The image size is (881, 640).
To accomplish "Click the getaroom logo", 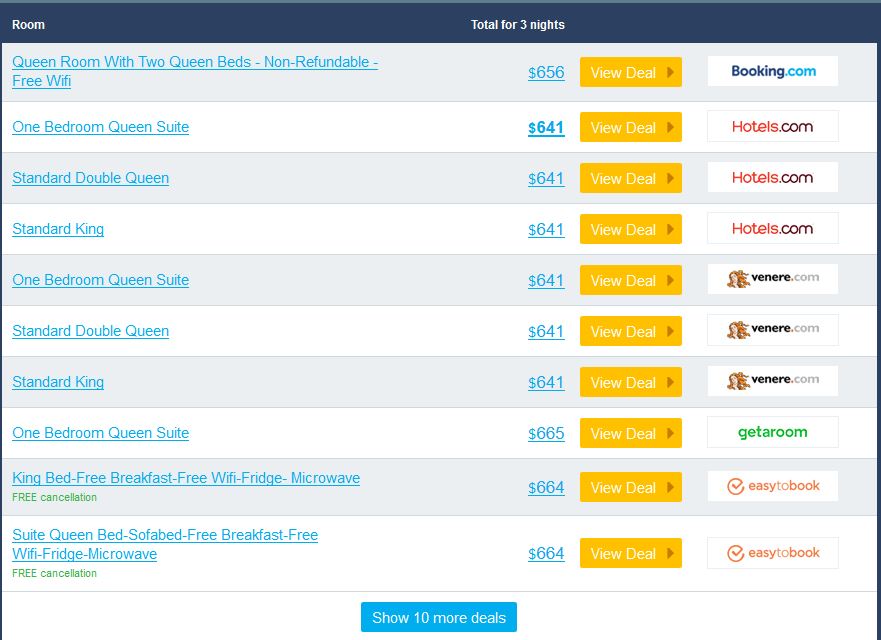I will [772, 432].
